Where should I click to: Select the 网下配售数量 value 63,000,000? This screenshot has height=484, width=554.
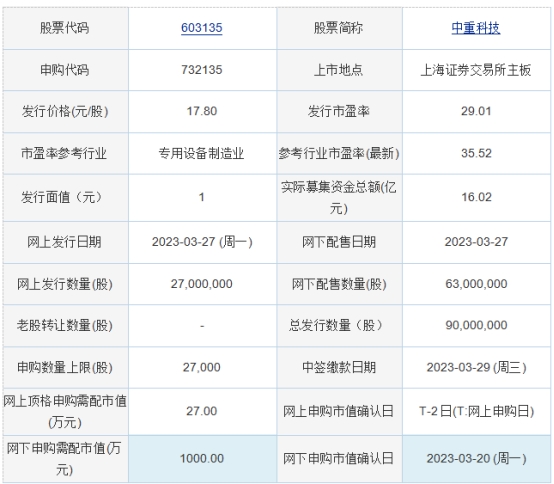pyautogui.click(x=476, y=284)
